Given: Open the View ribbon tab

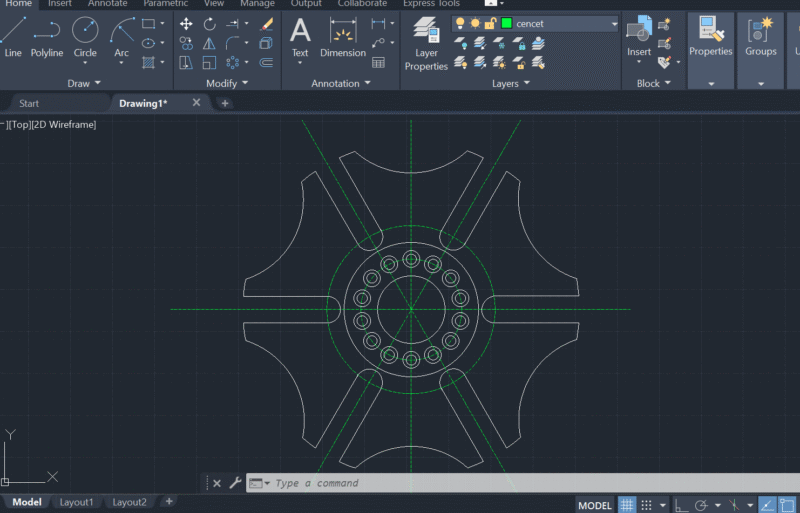Looking at the screenshot, I should pos(214,4).
